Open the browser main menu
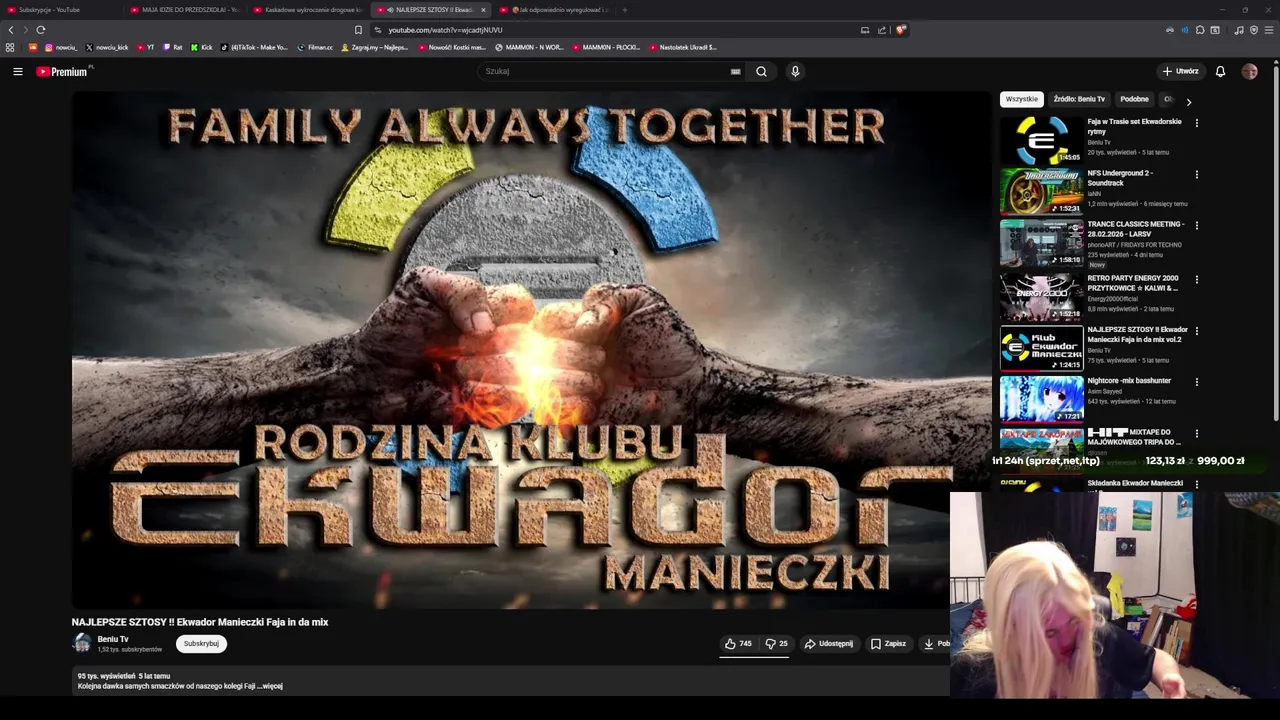Image resolution: width=1280 pixels, height=720 pixels. (x=1269, y=30)
